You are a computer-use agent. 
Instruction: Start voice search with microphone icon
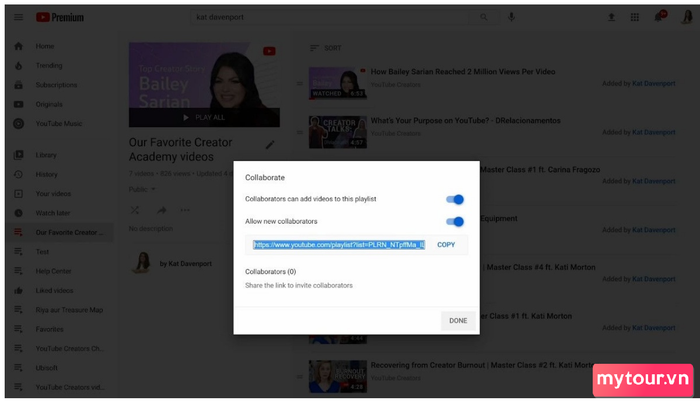coord(512,17)
